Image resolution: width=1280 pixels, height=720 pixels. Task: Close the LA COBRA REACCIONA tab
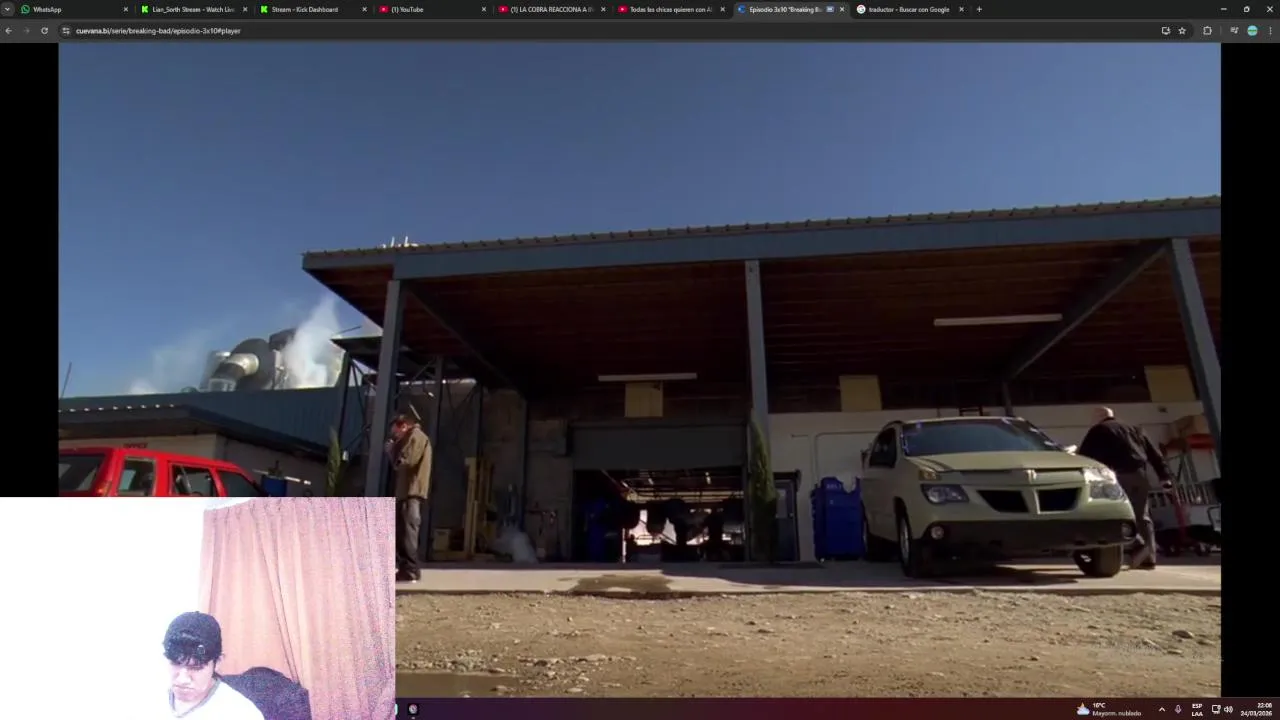[x=603, y=9]
